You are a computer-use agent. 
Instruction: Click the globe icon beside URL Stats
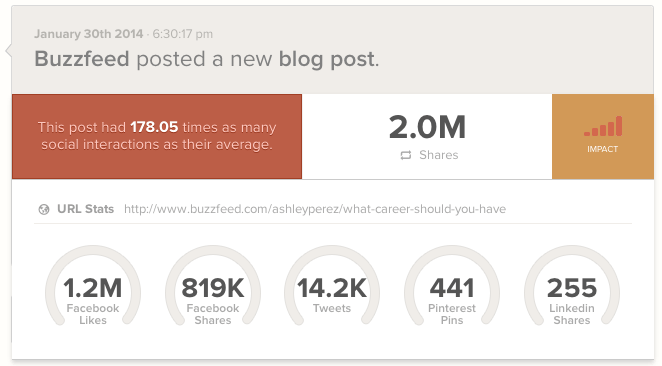44,209
